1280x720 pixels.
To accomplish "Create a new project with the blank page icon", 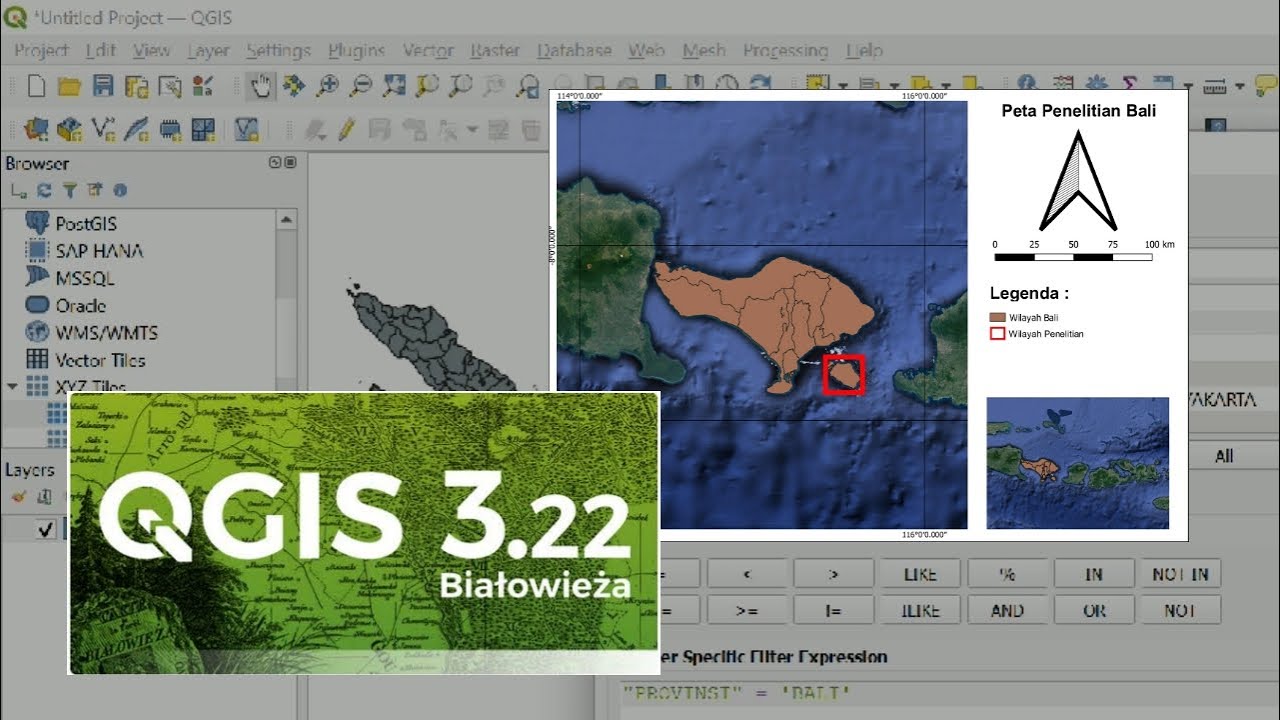I will click(36, 86).
